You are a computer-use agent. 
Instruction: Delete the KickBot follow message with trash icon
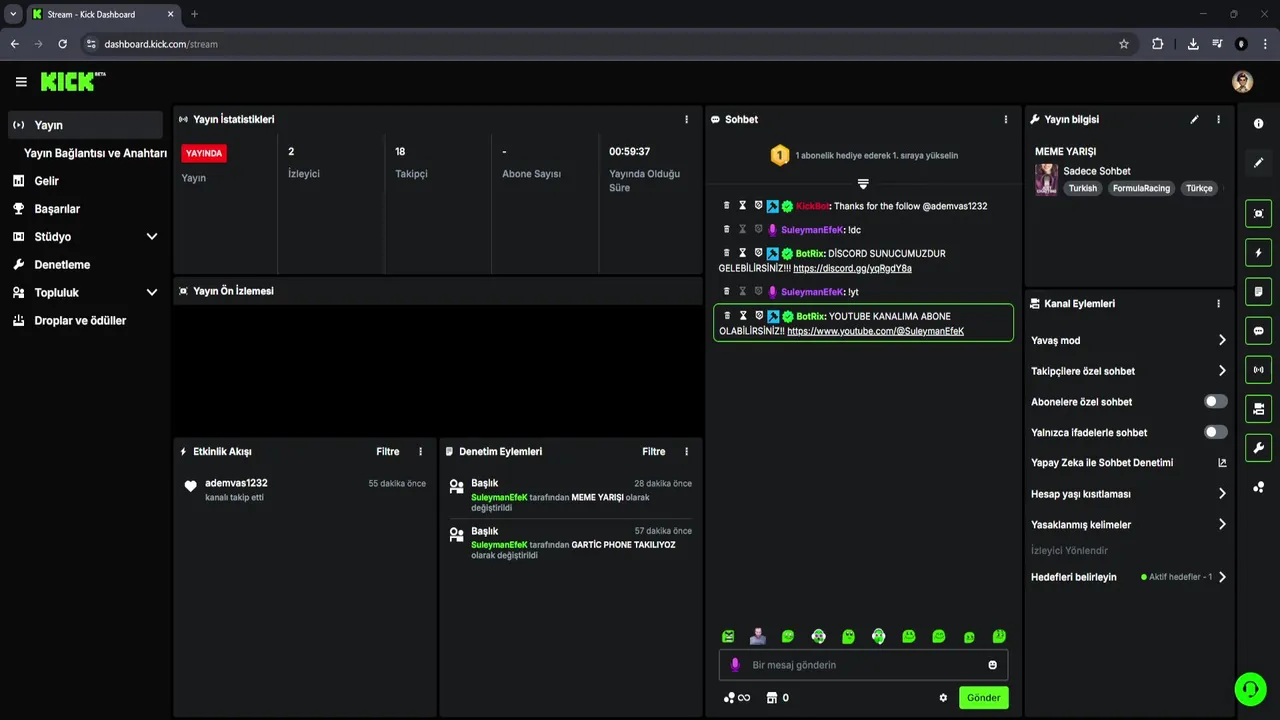click(727, 205)
